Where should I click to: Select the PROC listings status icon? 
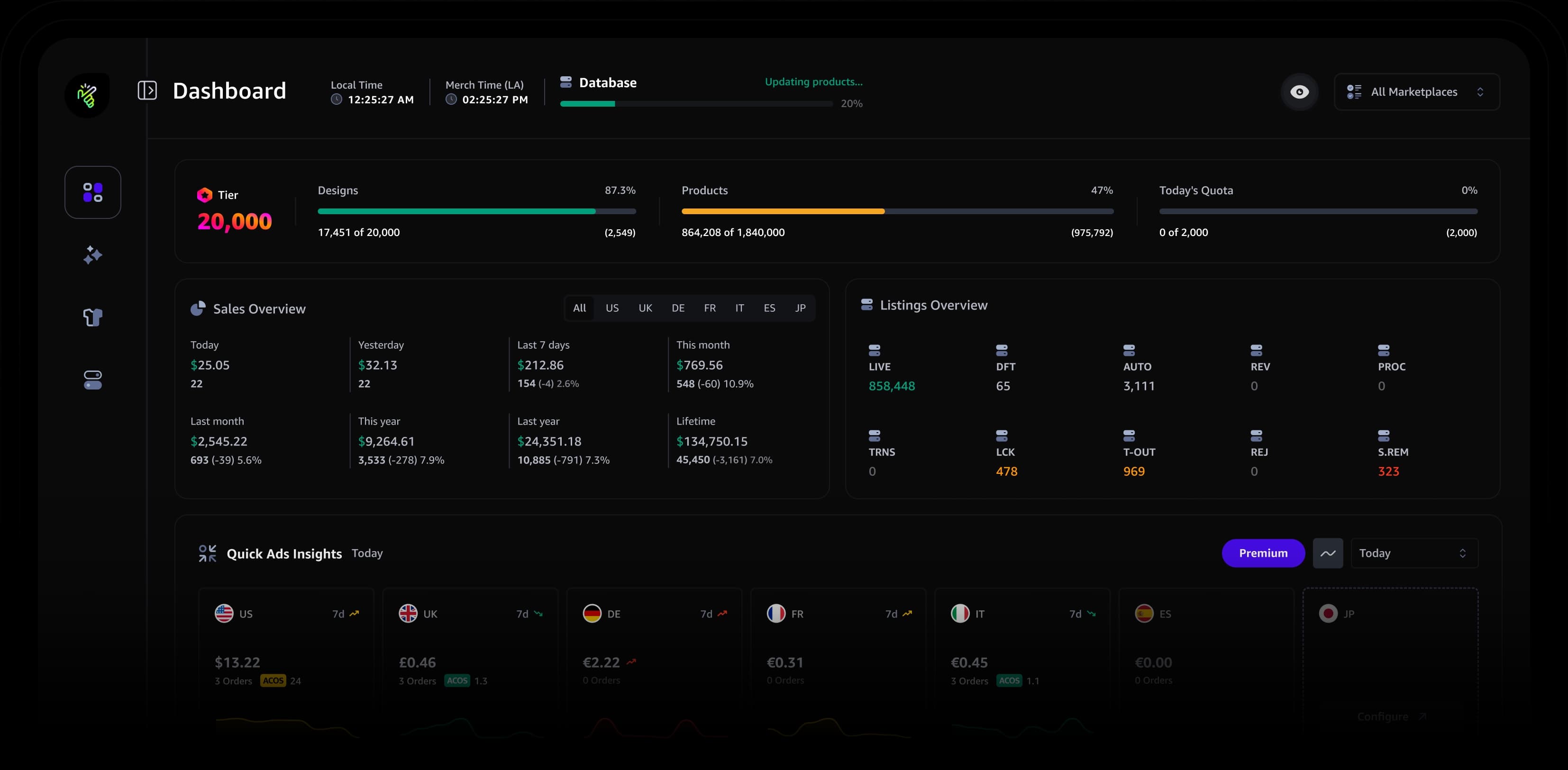pos(1384,350)
